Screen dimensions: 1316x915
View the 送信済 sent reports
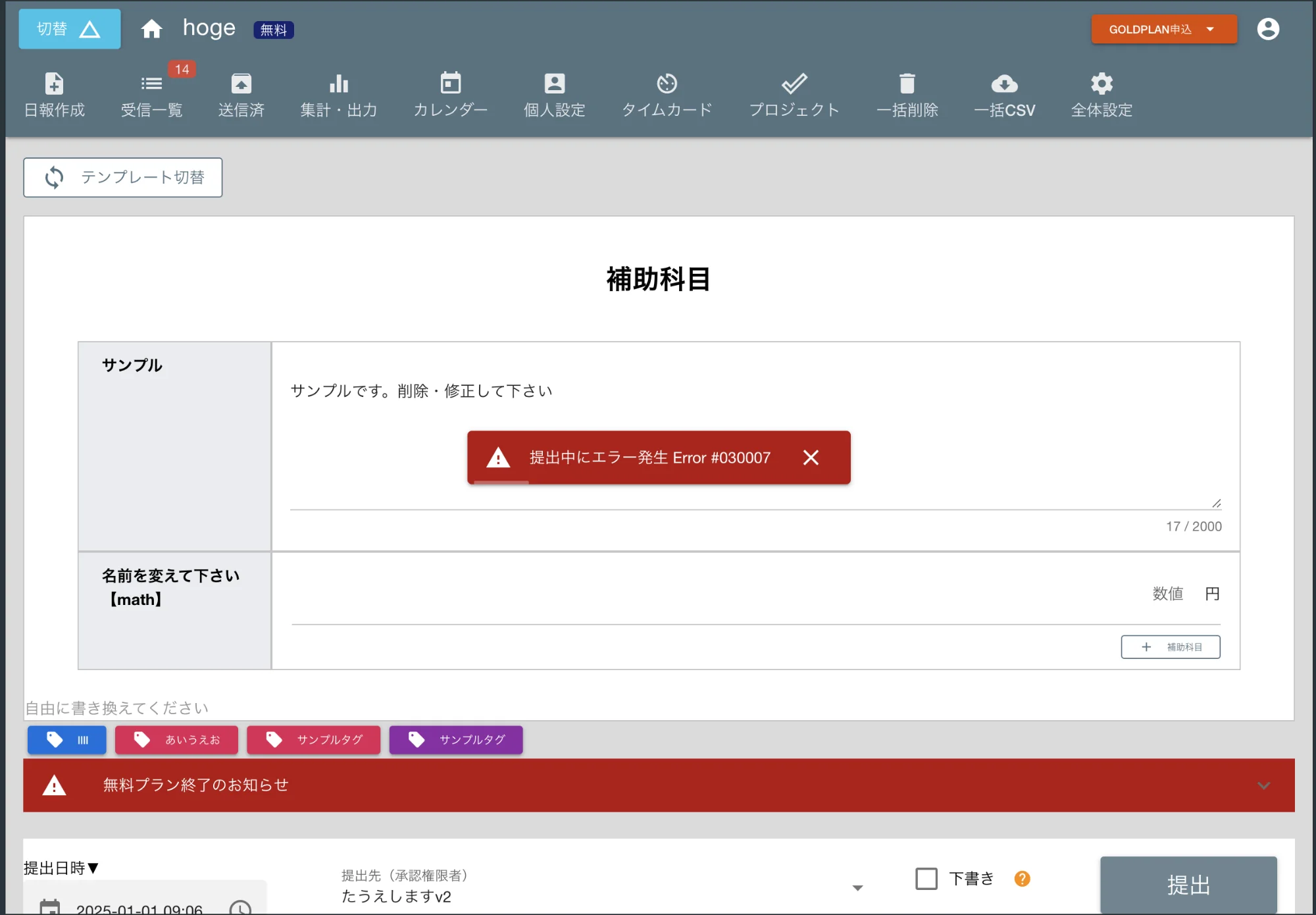[241, 94]
